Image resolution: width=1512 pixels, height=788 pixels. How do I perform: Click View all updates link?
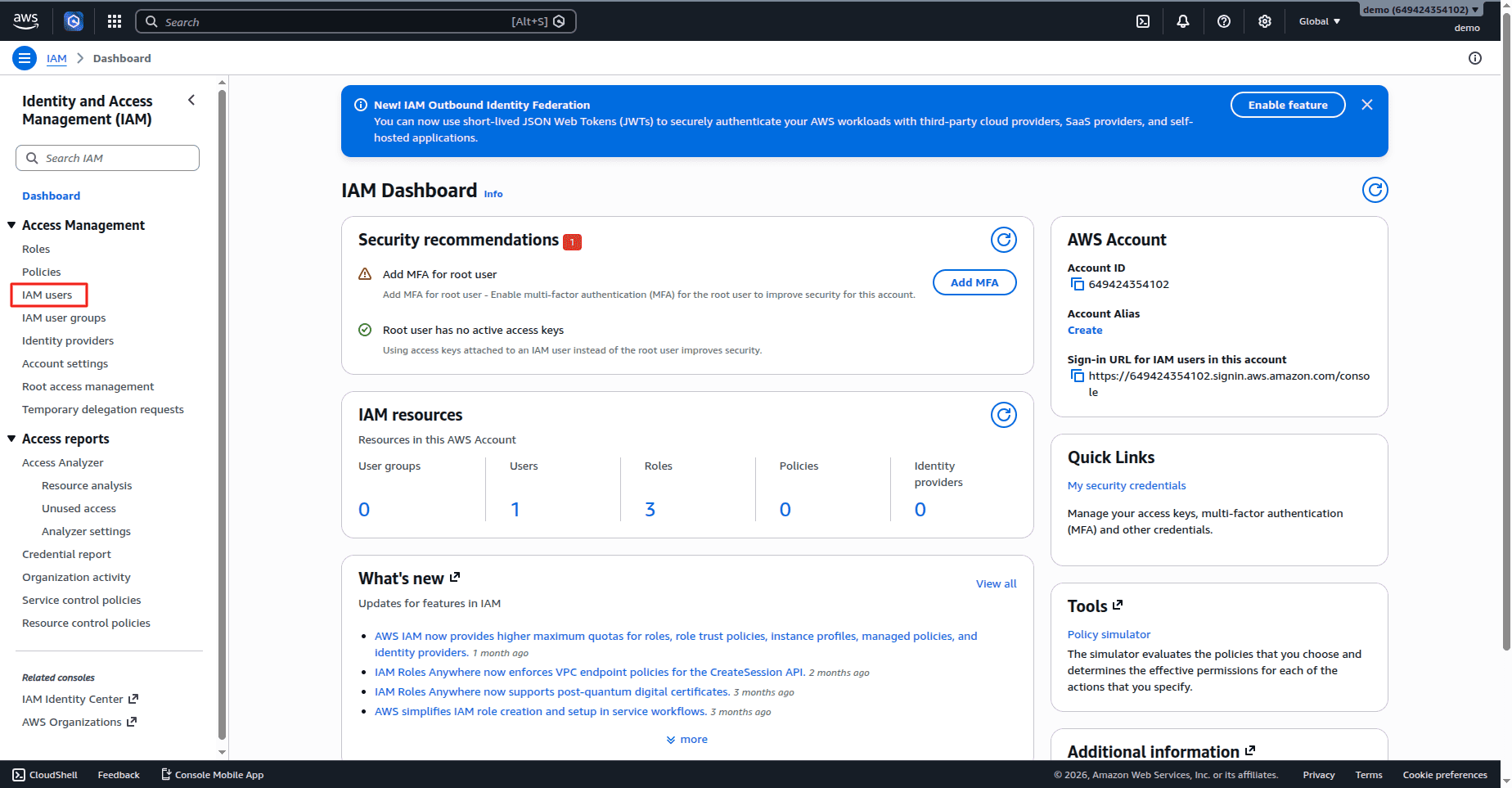pyautogui.click(x=997, y=583)
